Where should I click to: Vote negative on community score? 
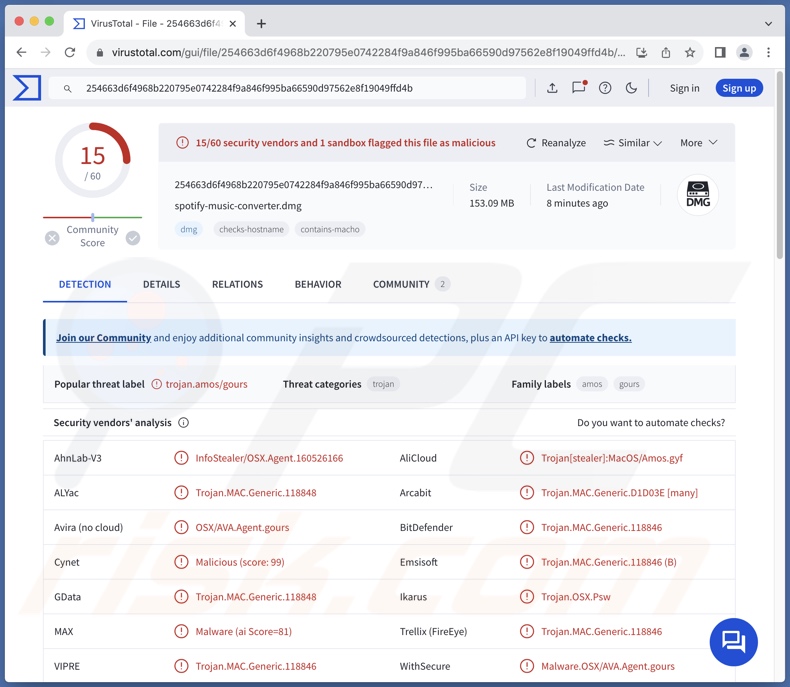(x=52, y=238)
